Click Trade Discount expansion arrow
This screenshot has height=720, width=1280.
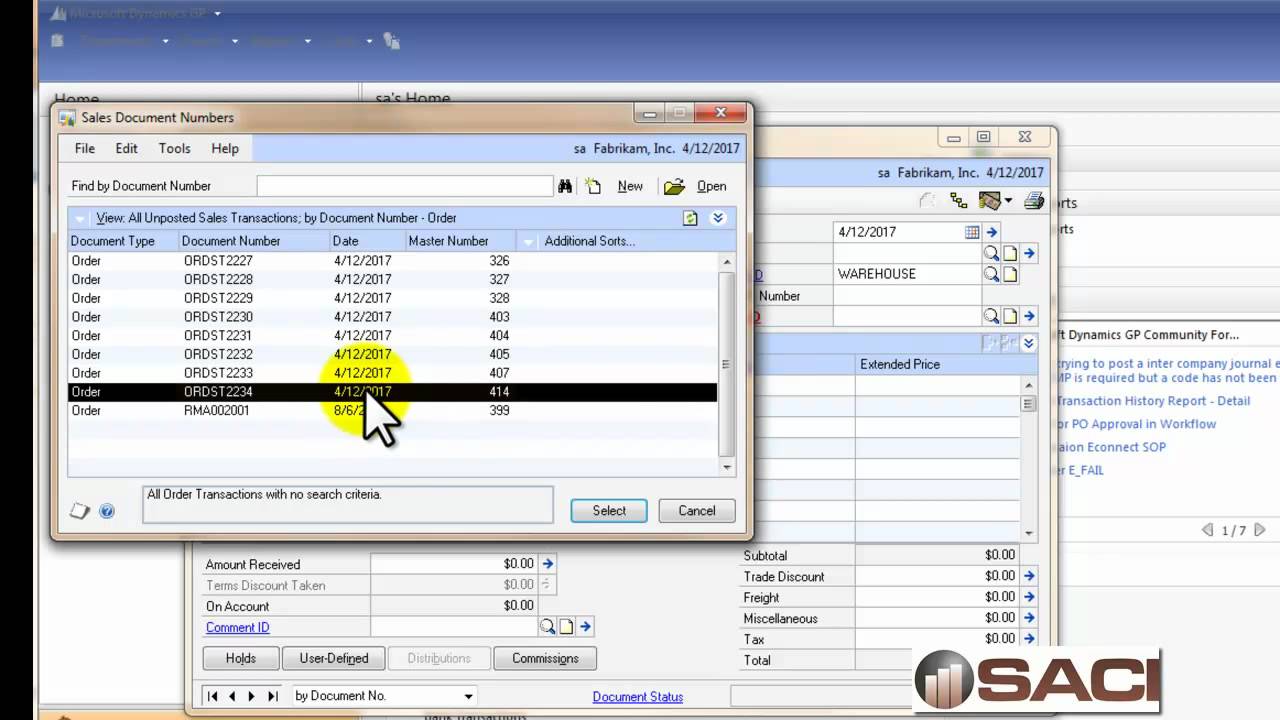[x=1029, y=576]
